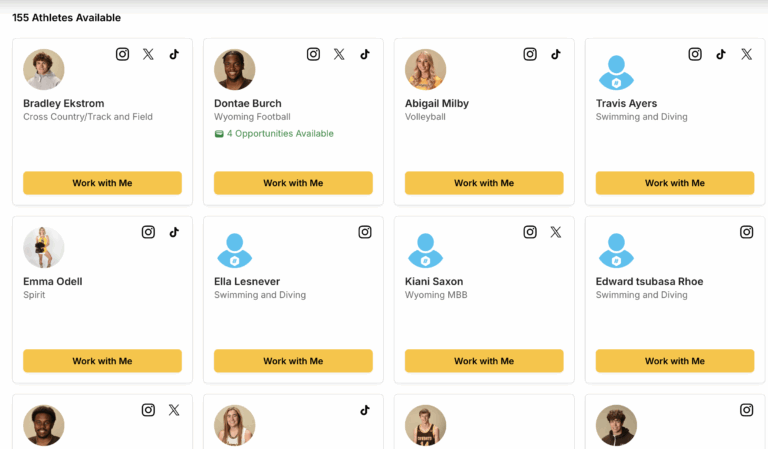768x449 pixels.
Task: Click Ella Lesnever's default avatar
Action: tap(235, 249)
